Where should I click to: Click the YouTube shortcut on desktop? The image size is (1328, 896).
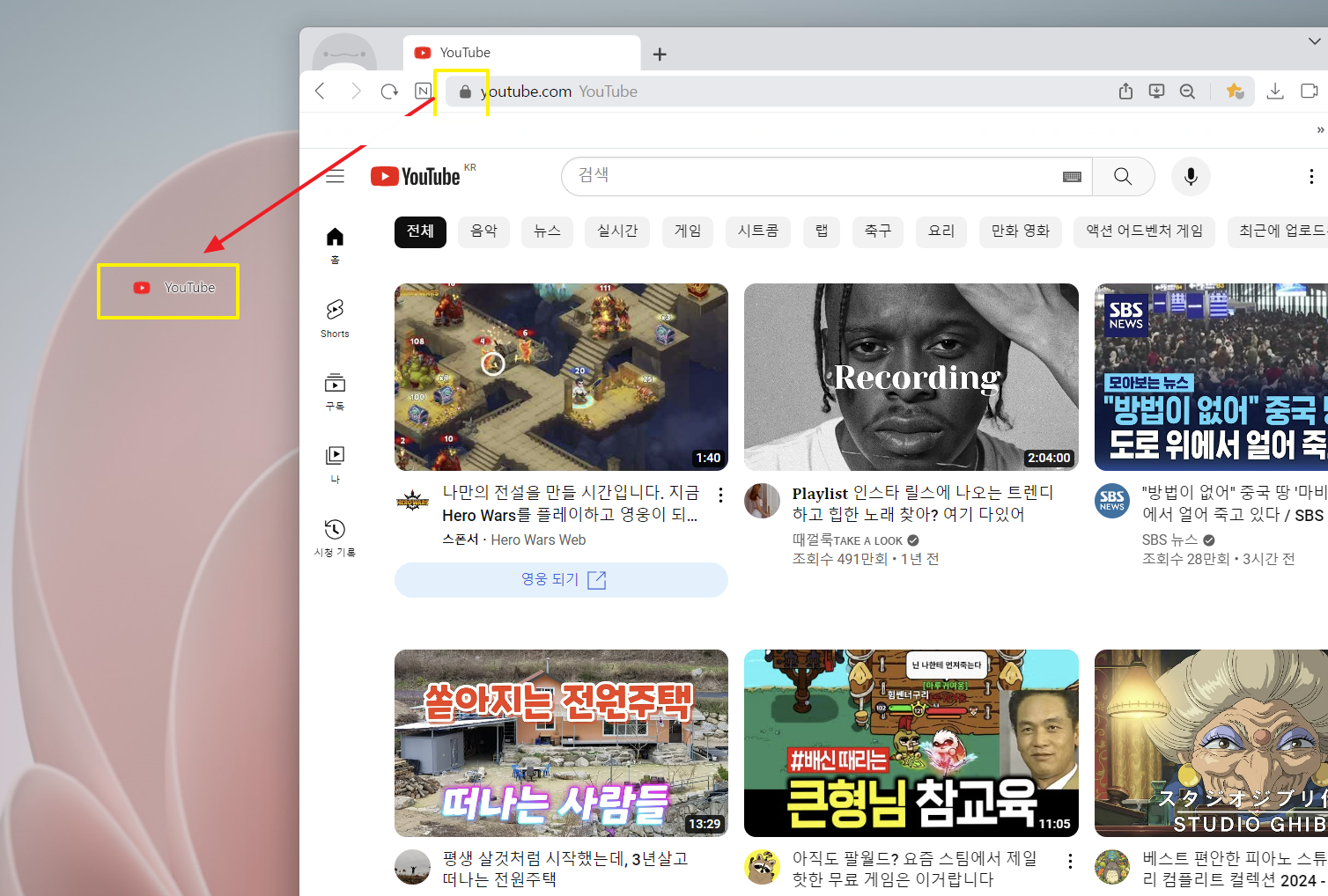(174, 288)
